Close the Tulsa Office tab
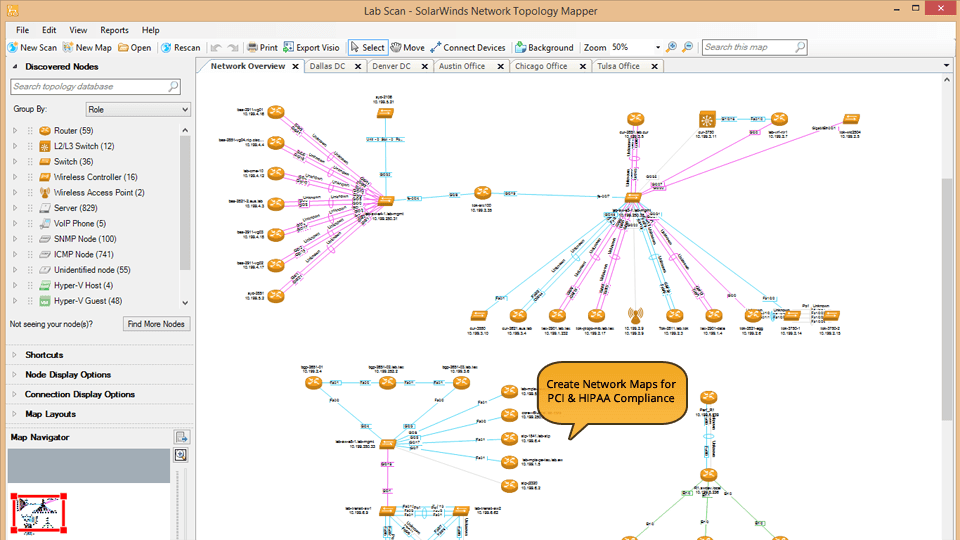This screenshot has width=960, height=540. point(654,66)
